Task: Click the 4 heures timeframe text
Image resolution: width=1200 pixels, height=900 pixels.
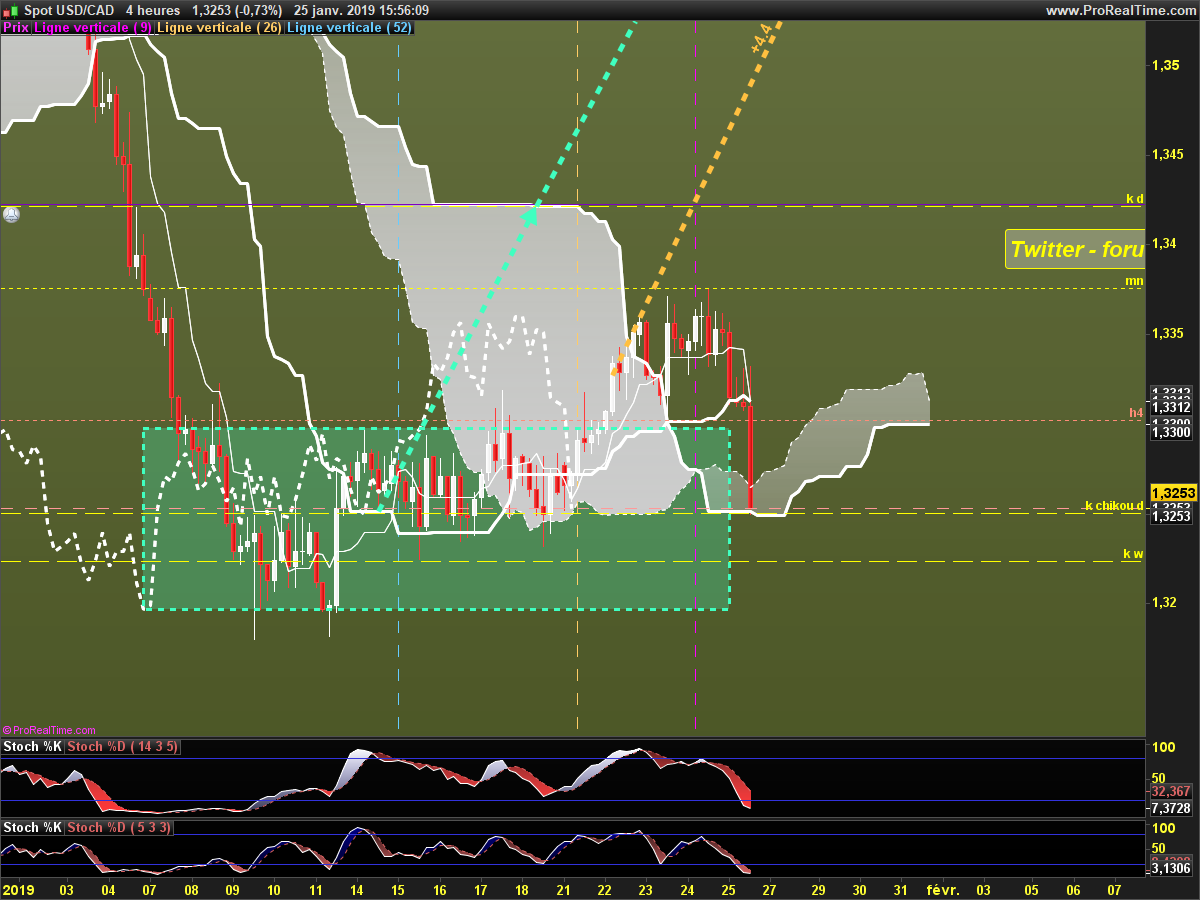Action: pos(152,10)
